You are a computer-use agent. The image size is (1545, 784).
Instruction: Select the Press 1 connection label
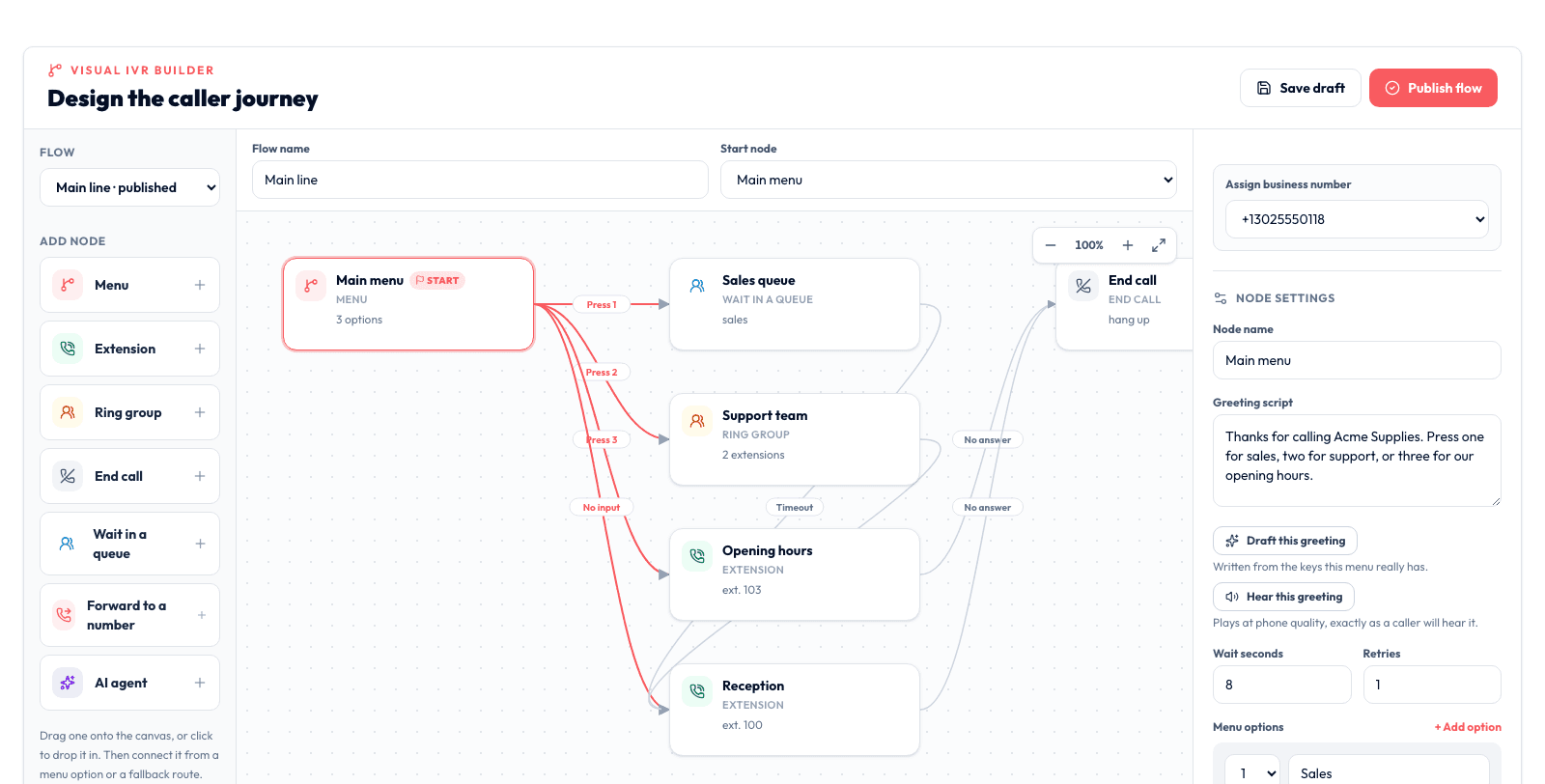(x=602, y=304)
